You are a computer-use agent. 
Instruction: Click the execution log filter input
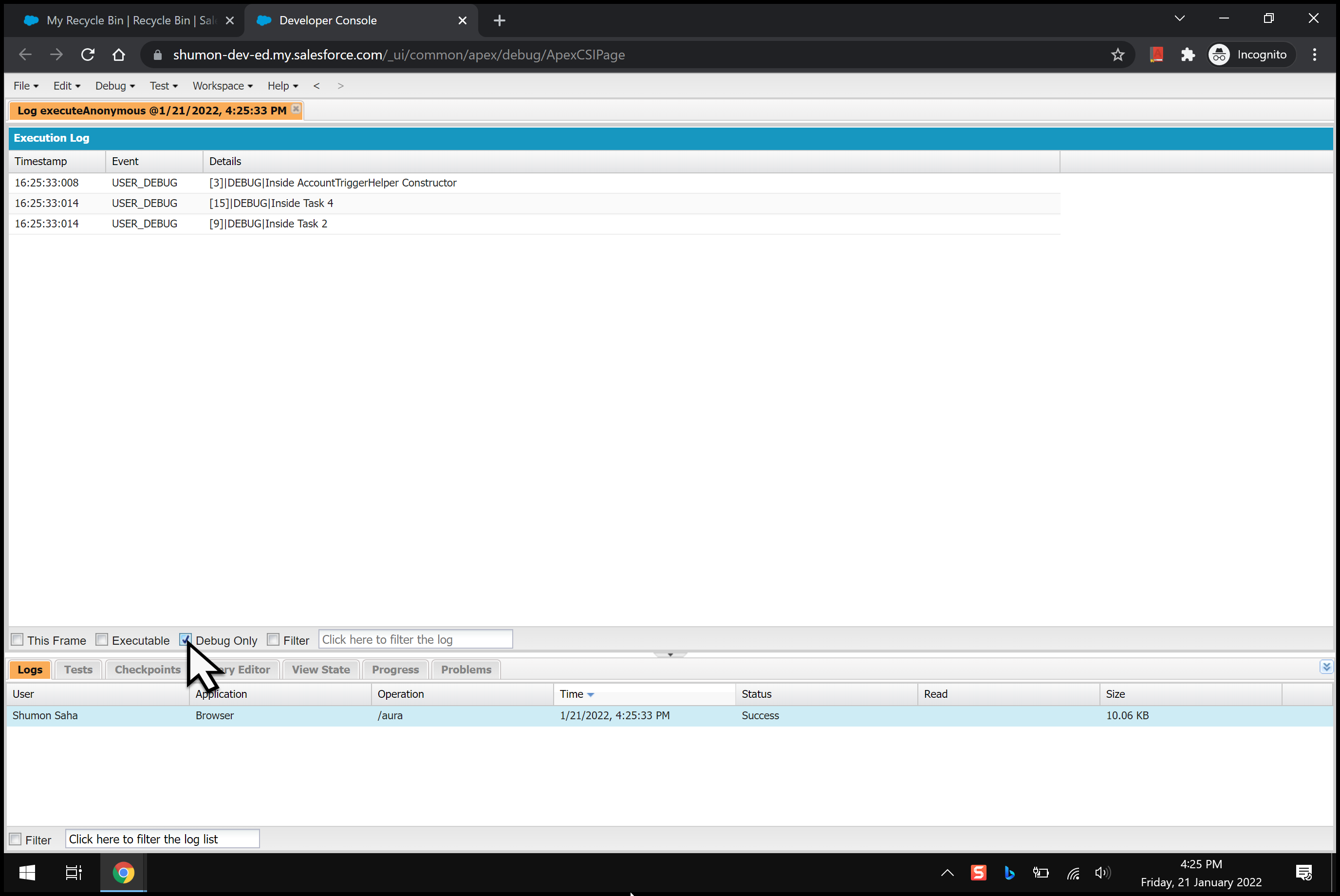point(415,639)
